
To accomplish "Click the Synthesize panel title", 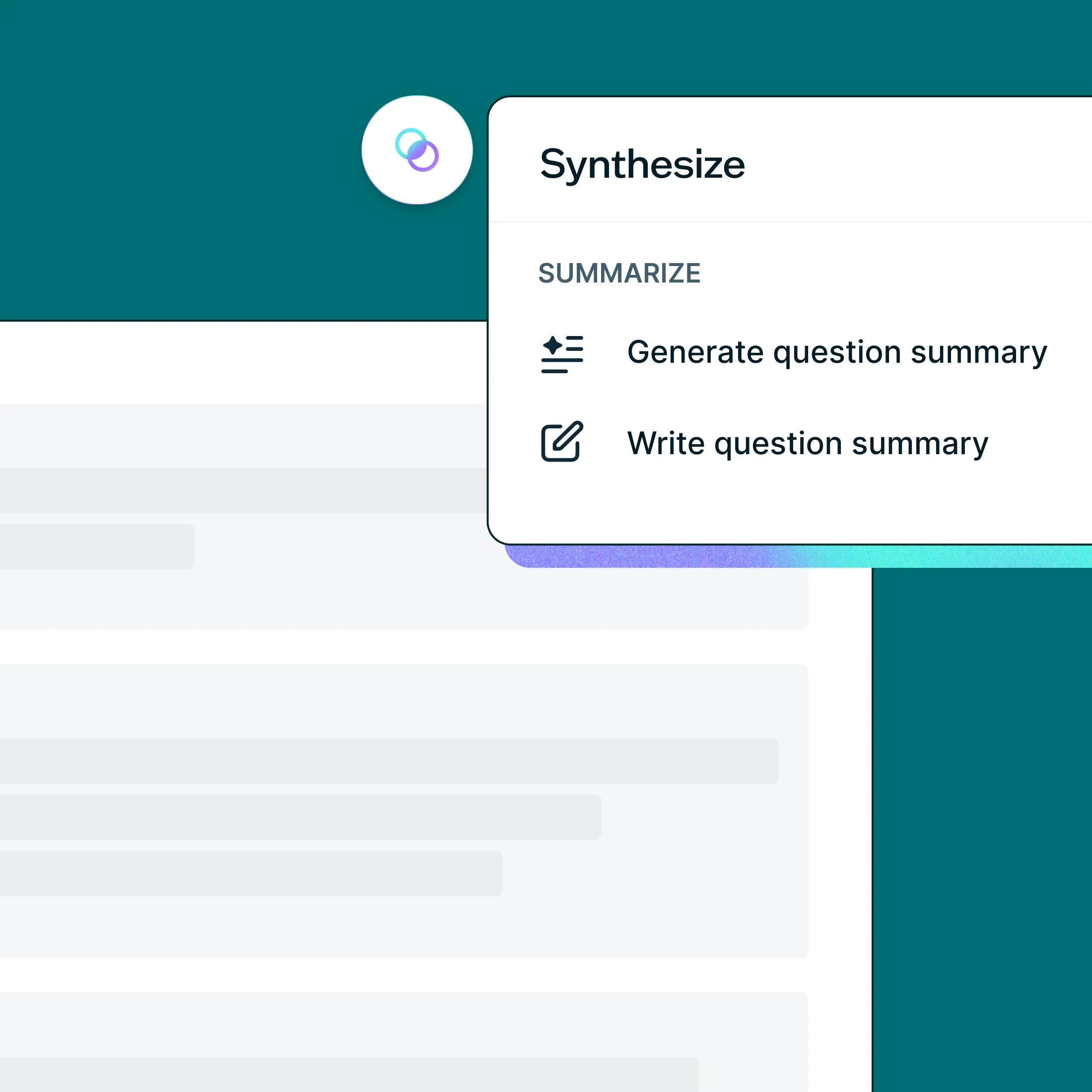I will [x=642, y=164].
